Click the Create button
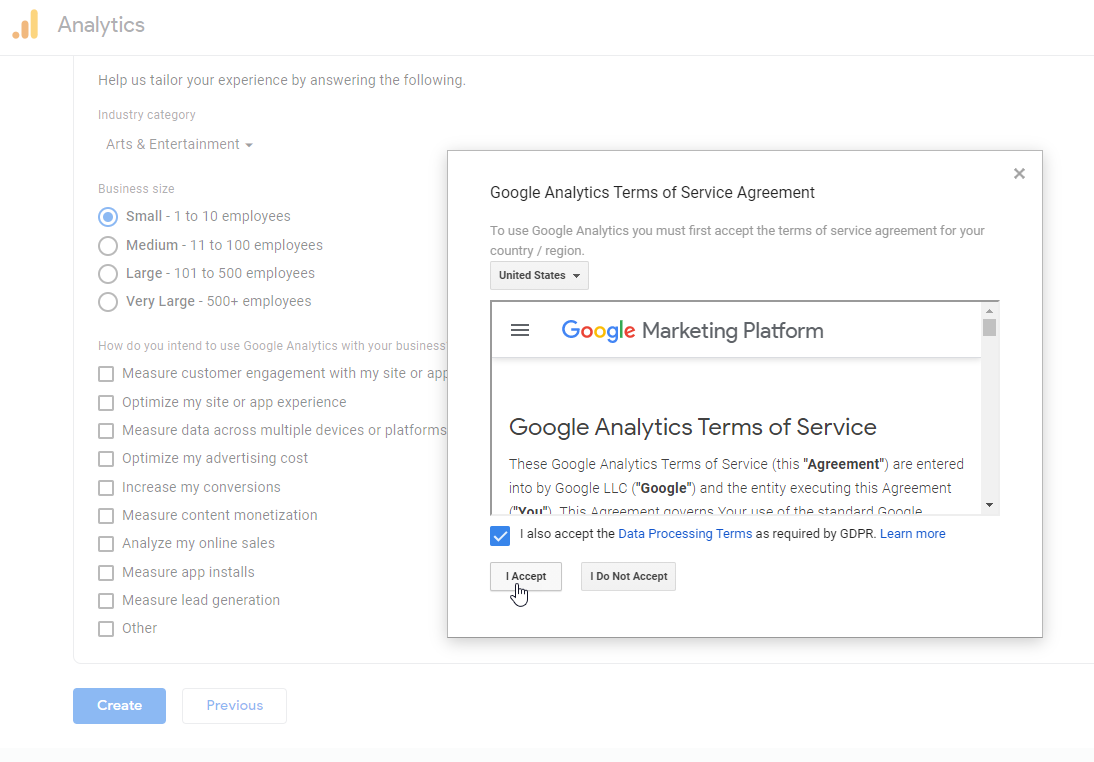1094x762 pixels. (119, 705)
